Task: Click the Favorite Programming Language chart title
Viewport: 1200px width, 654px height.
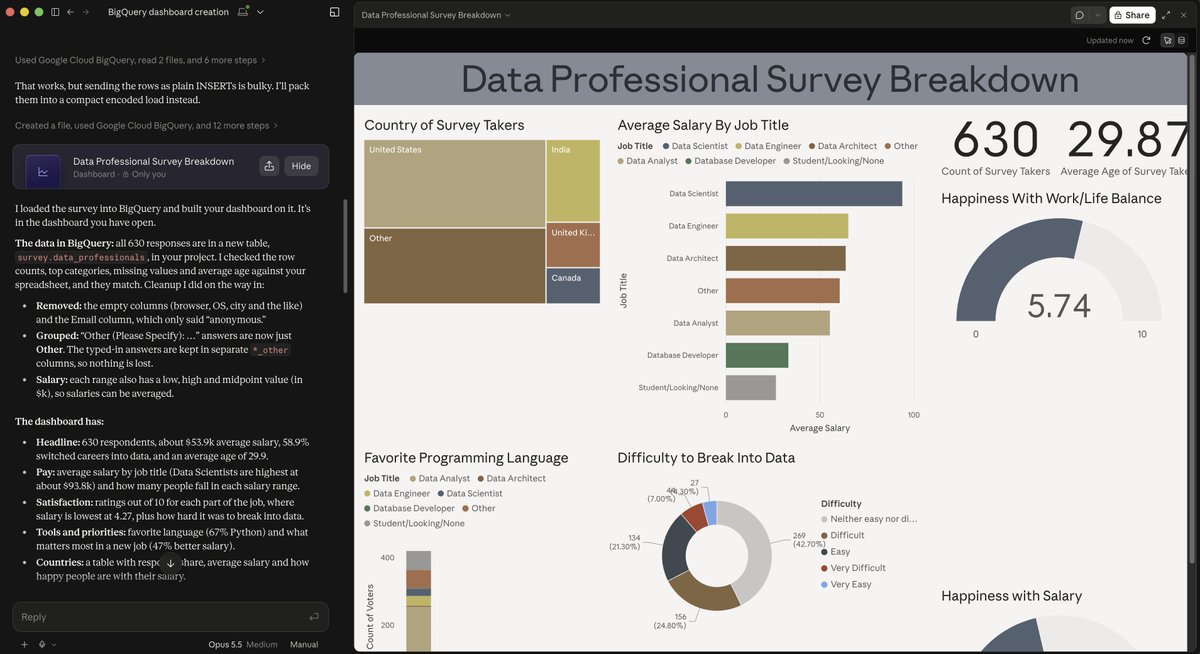Action: click(x=466, y=458)
